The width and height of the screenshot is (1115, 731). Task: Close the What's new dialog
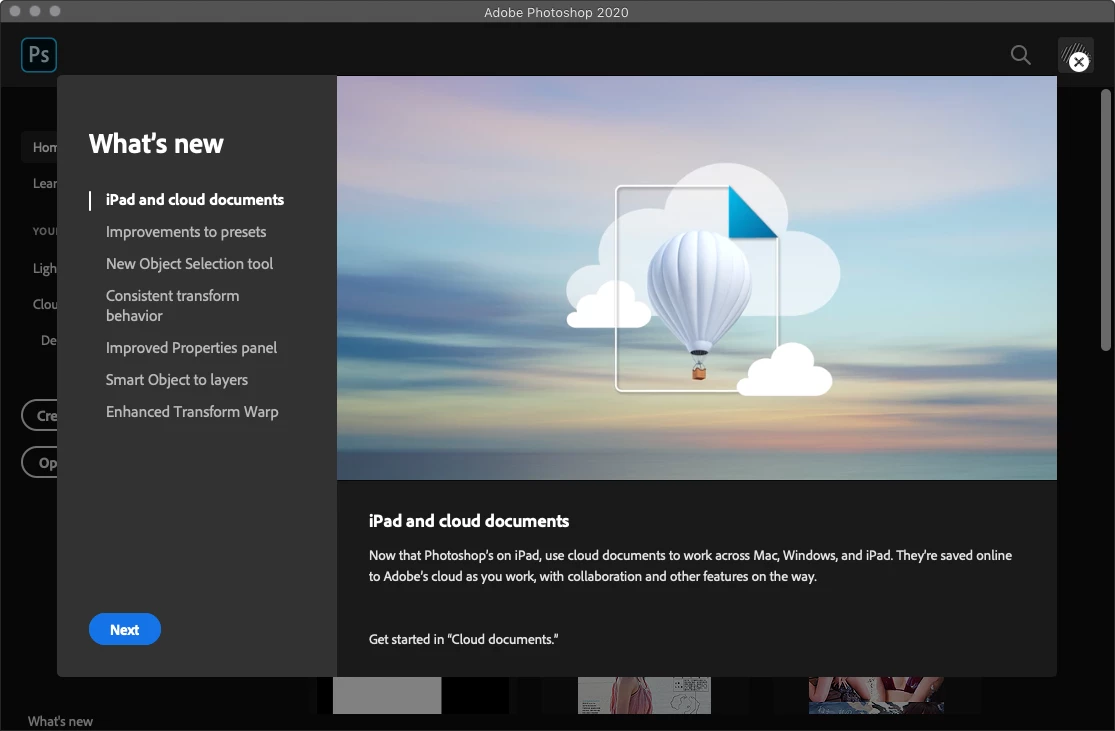point(1079,62)
